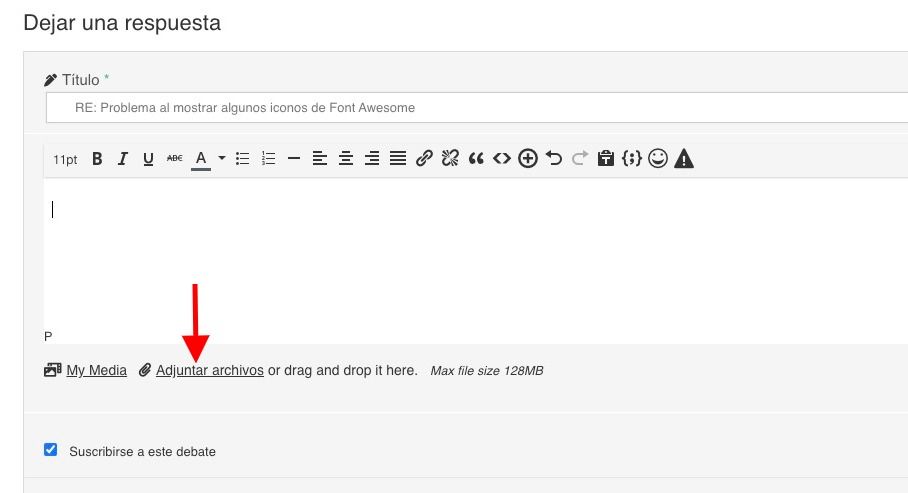This screenshot has width=908, height=493.
Task: Uncheck Suscribirse a este debate checkbox
Action: tap(50, 450)
